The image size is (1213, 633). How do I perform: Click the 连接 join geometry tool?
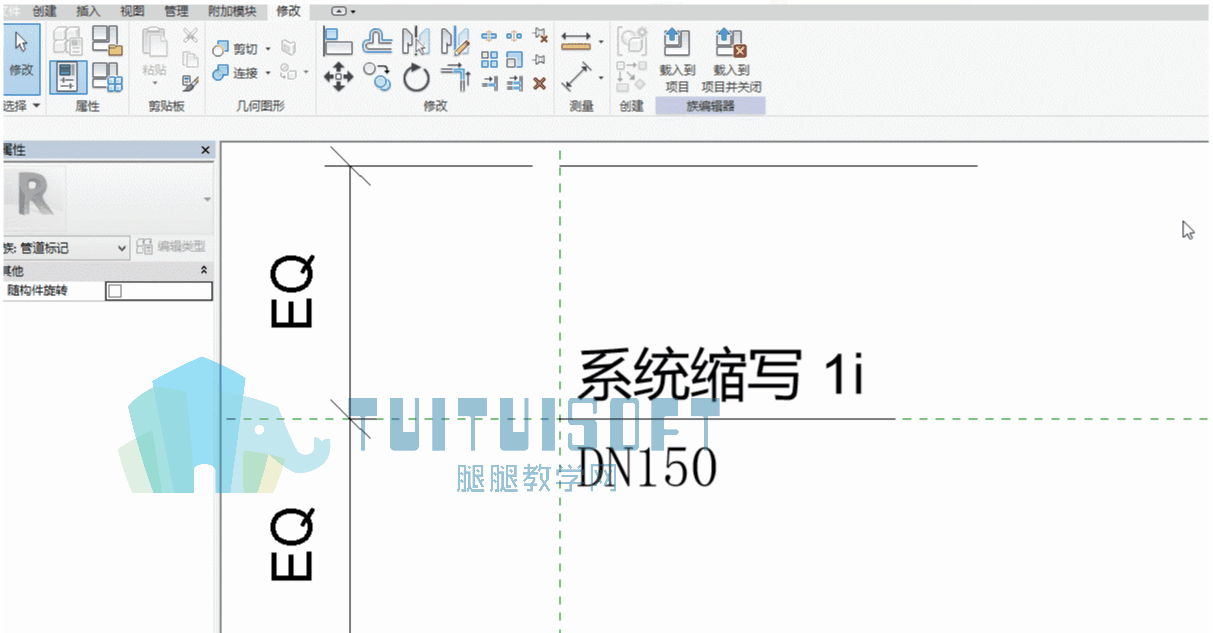tap(235, 73)
